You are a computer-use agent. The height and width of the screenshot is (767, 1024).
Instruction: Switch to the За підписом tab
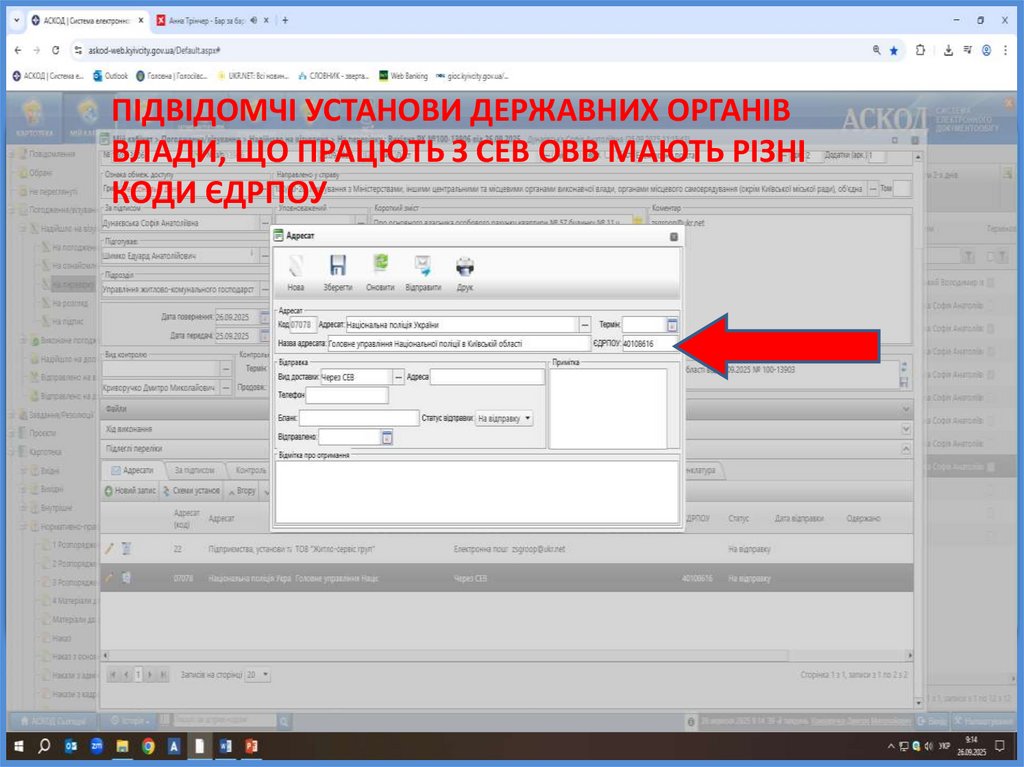tap(194, 470)
